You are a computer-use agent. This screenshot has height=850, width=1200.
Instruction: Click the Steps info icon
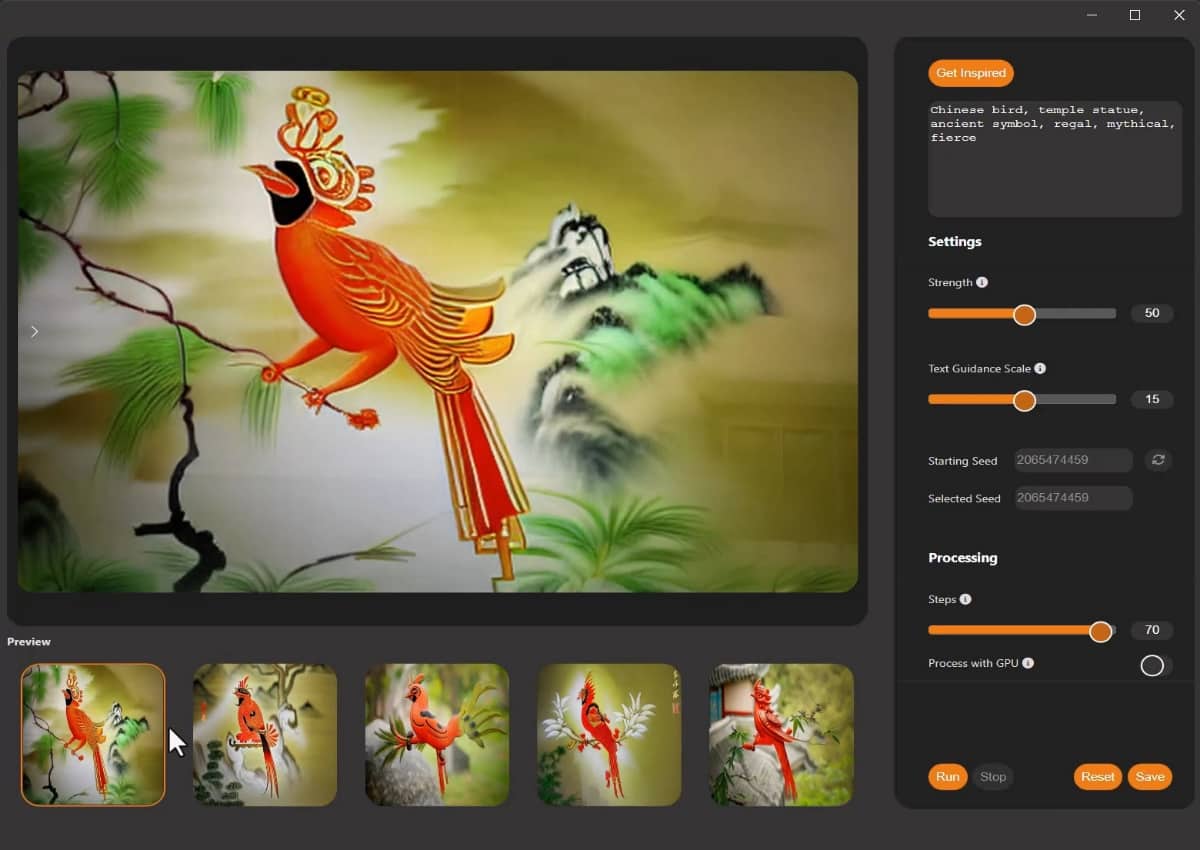tap(966, 599)
